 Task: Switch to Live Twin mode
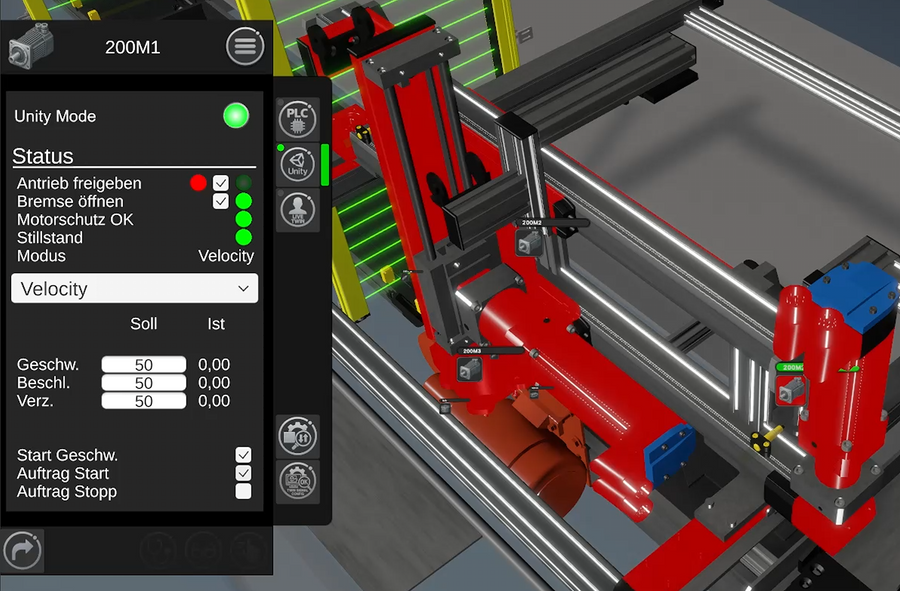(x=297, y=209)
